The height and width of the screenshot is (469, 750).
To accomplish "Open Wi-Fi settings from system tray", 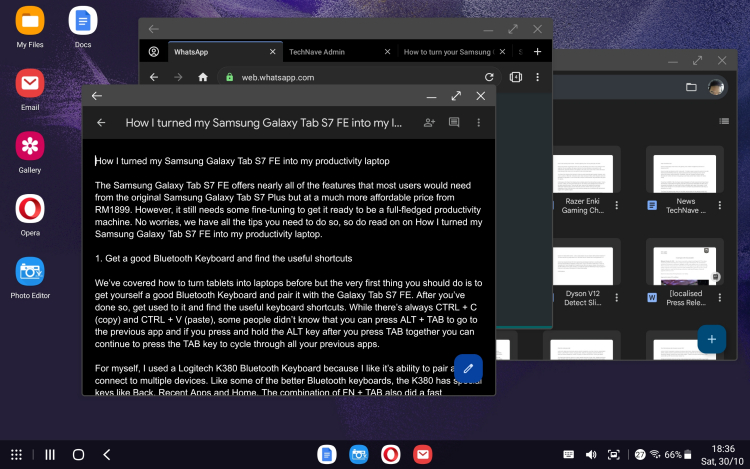I will click(655, 454).
